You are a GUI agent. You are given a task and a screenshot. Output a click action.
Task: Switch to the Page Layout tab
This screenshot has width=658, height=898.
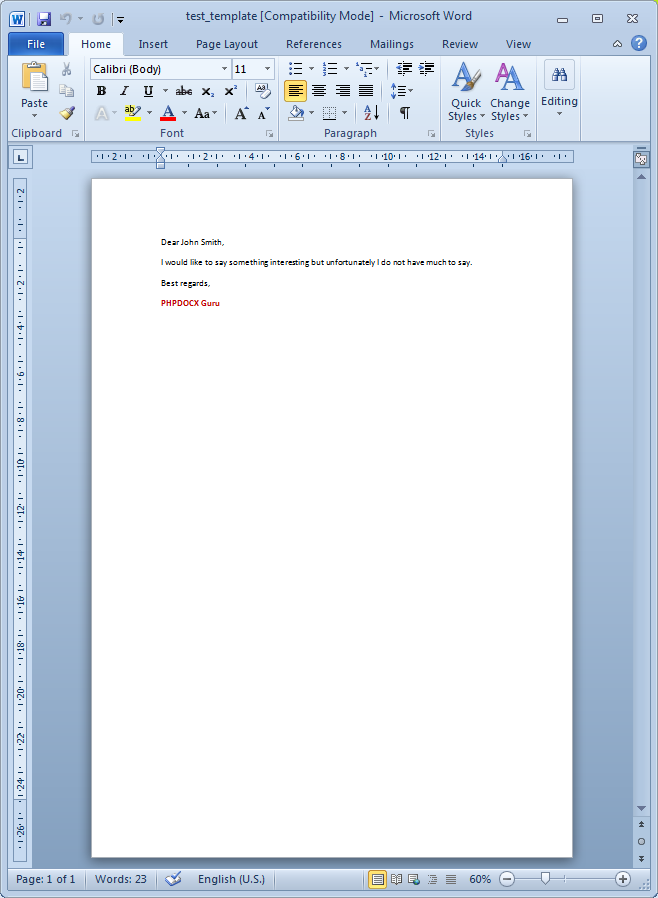click(227, 44)
